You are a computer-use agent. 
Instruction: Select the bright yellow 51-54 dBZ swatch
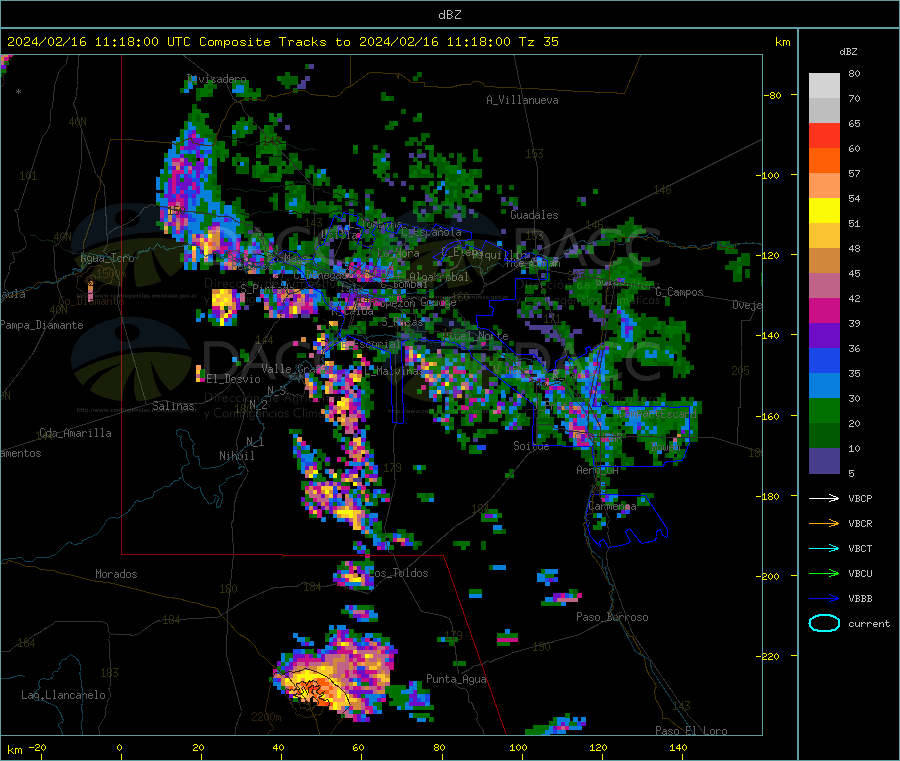coord(824,211)
